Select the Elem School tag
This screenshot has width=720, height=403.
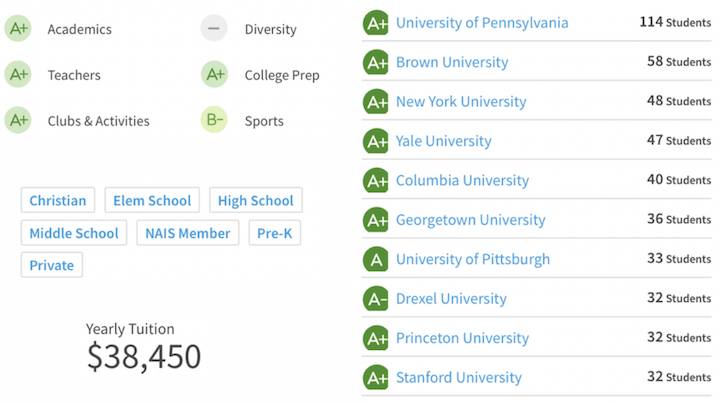click(152, 200)
